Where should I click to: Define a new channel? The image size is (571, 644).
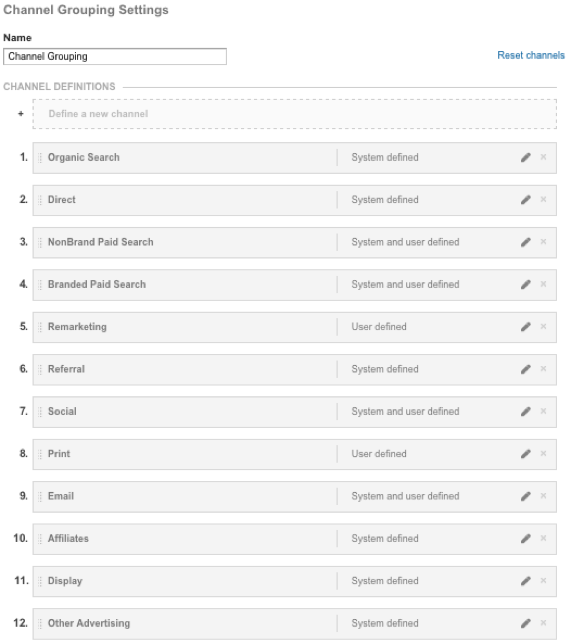(295, 114)
